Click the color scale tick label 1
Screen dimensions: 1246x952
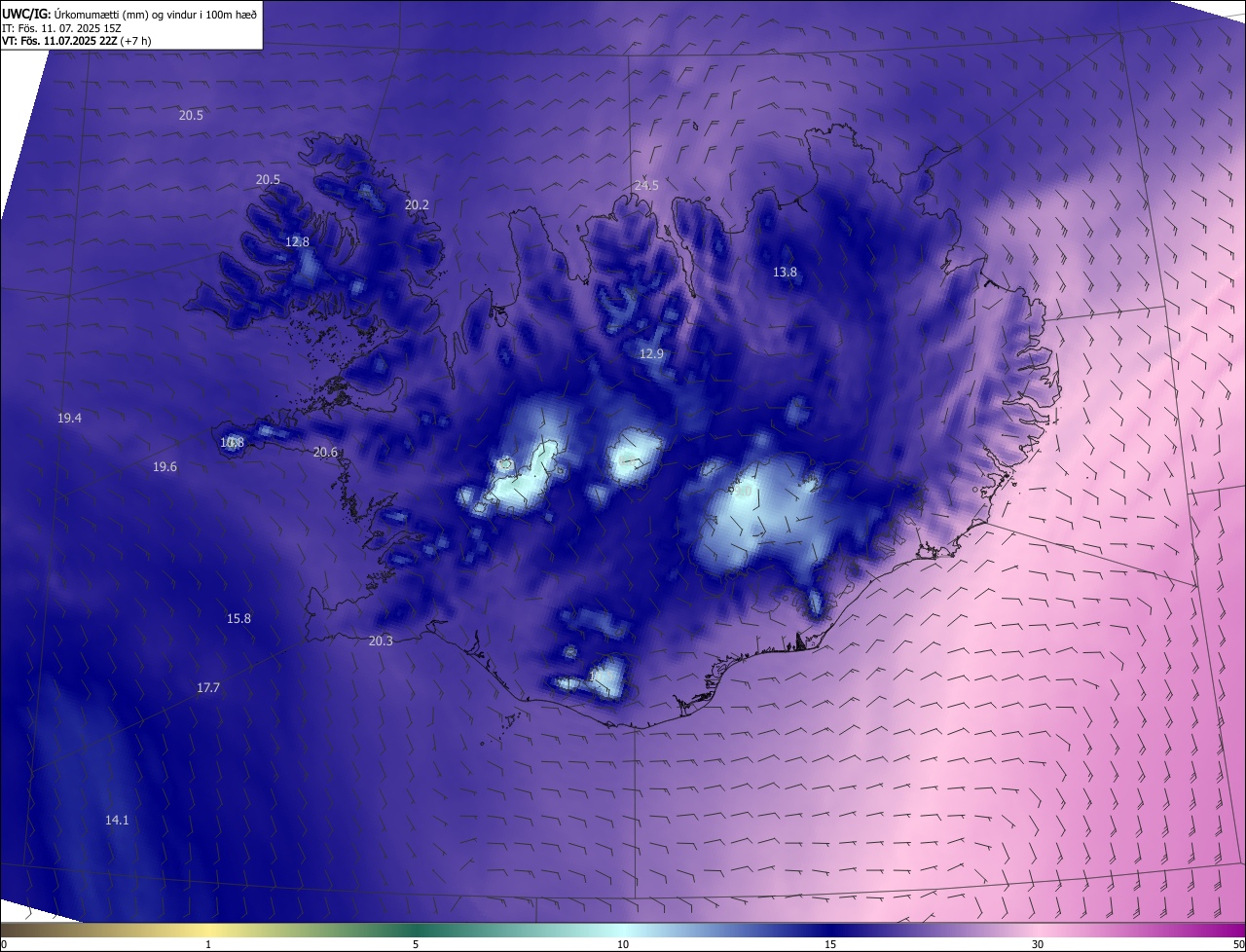click(208, 944)
